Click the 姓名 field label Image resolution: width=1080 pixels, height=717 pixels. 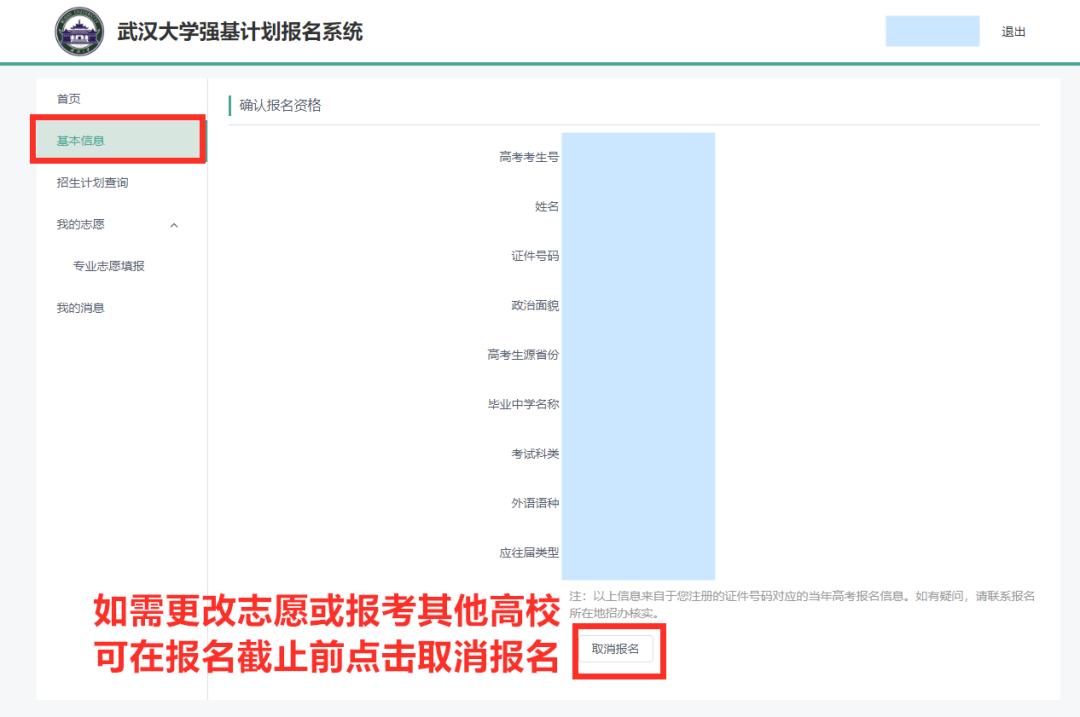547,207
